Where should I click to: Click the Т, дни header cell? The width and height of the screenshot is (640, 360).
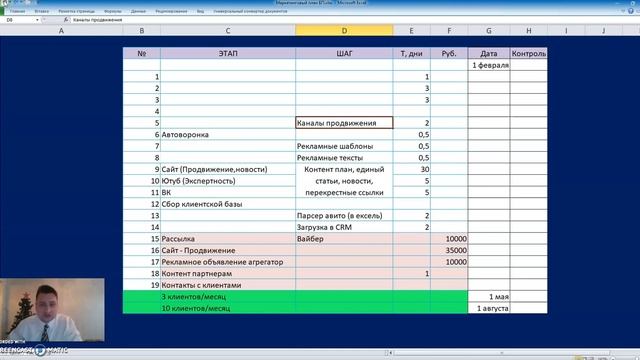point(411,53)
